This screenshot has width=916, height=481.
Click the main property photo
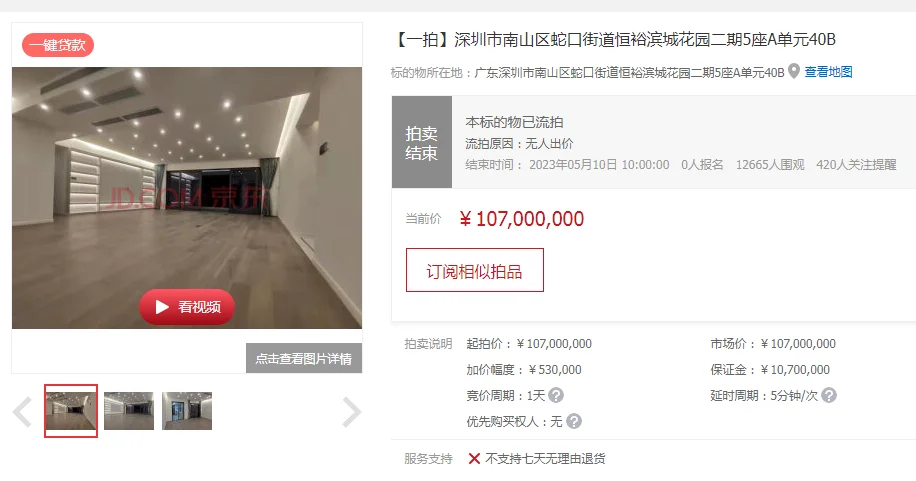(x=187, y=198)
